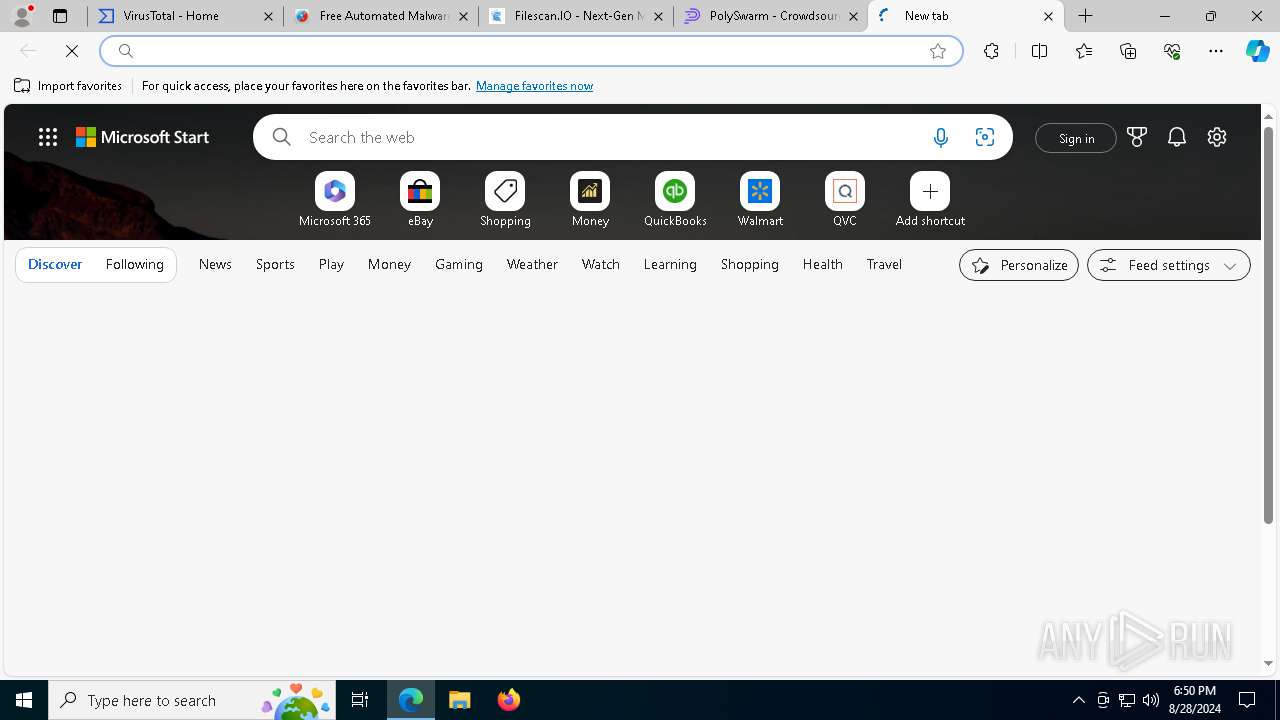
Task: Open the volume control in tray
Action: (1151, 700)
